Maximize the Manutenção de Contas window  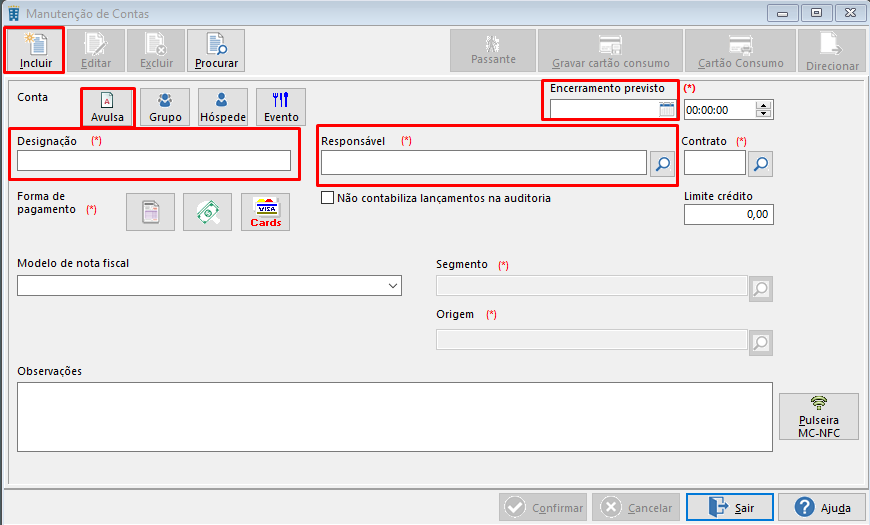click(817, 13)
